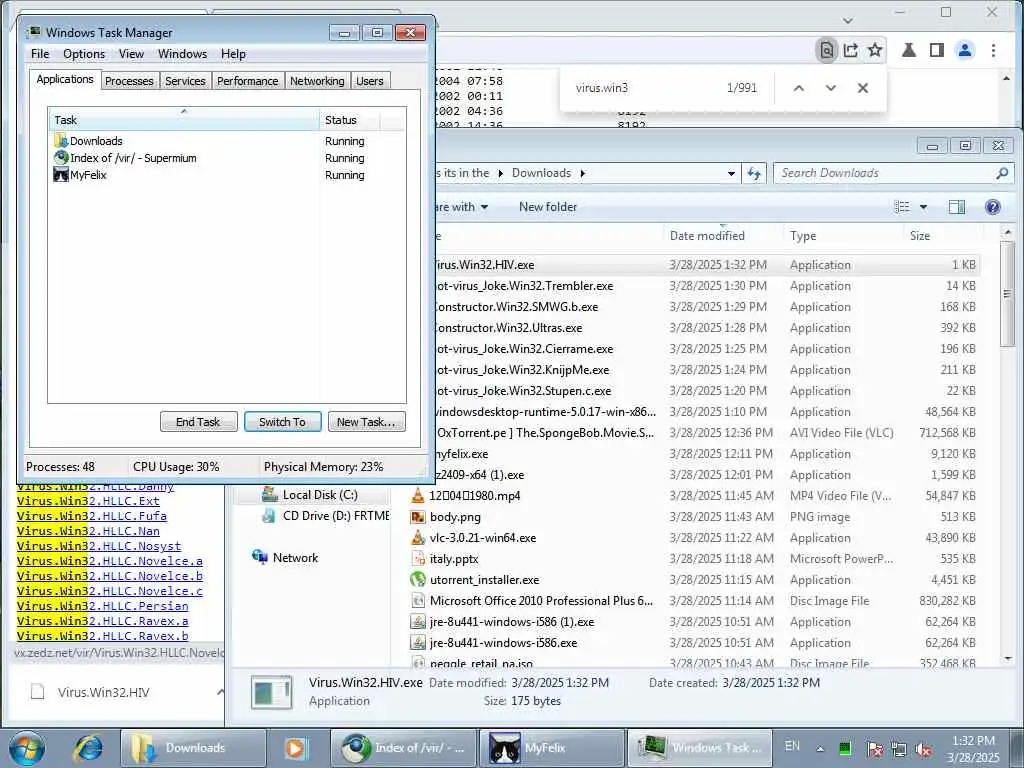Click the network tray icon
The image size is (1024, 768).
899,749
